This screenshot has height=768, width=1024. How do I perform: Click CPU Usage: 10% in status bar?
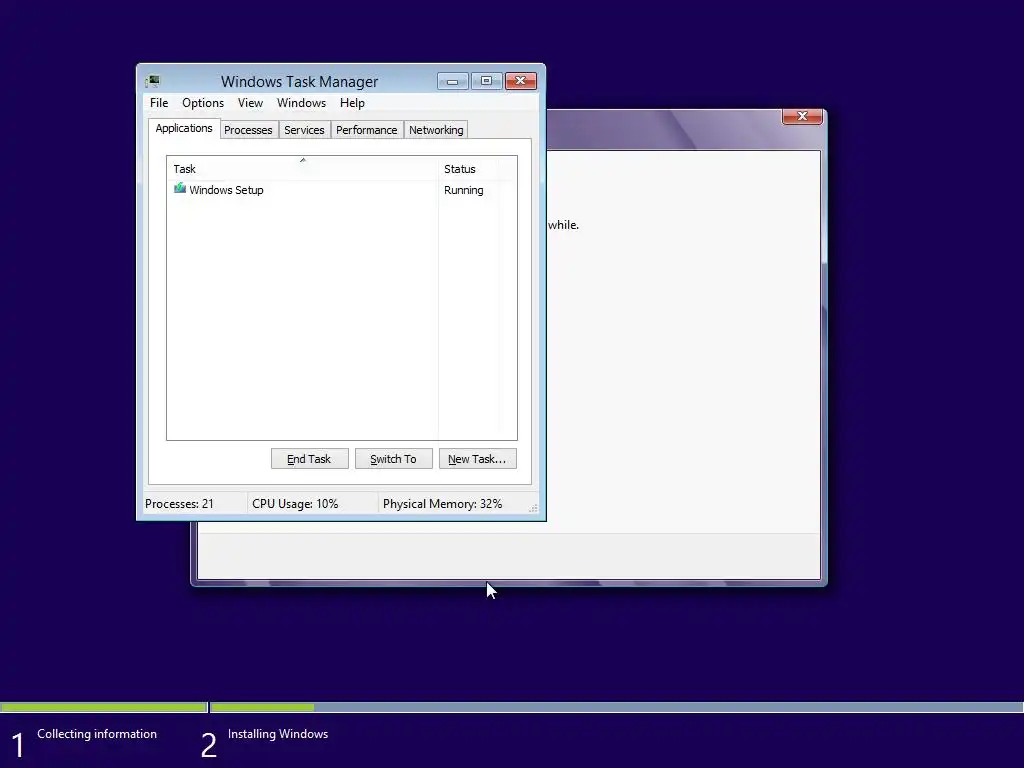tap(295, 504)
